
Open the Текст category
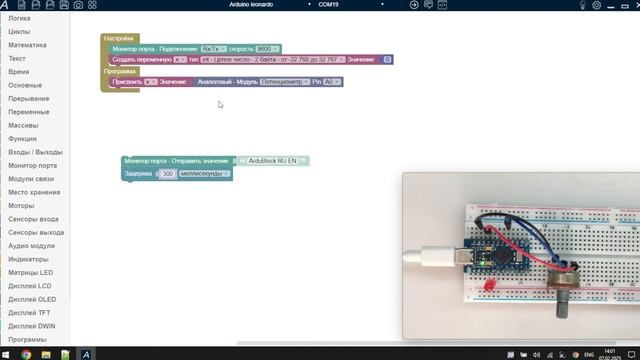(x=17, y=59)
